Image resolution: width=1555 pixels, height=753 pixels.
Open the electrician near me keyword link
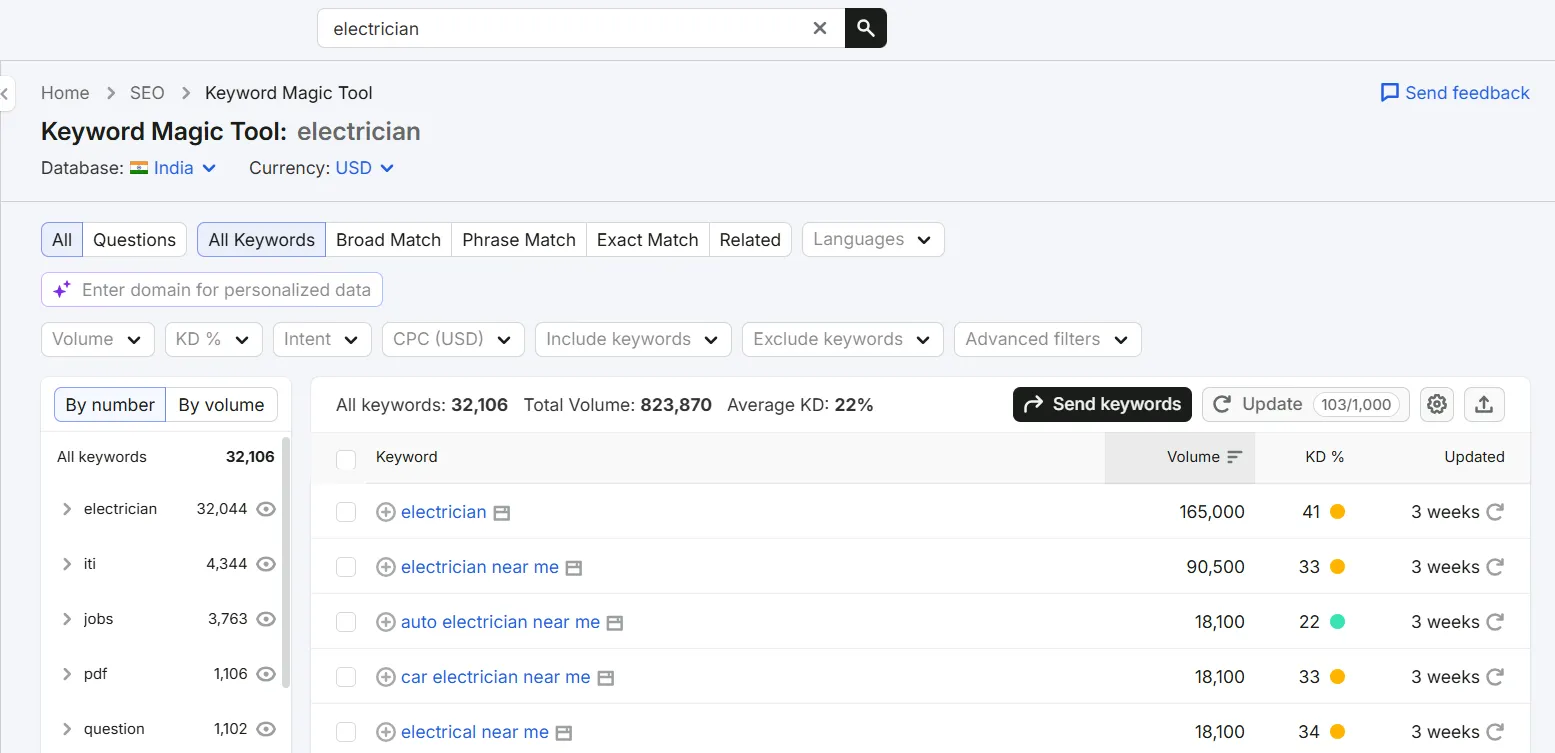480,567
